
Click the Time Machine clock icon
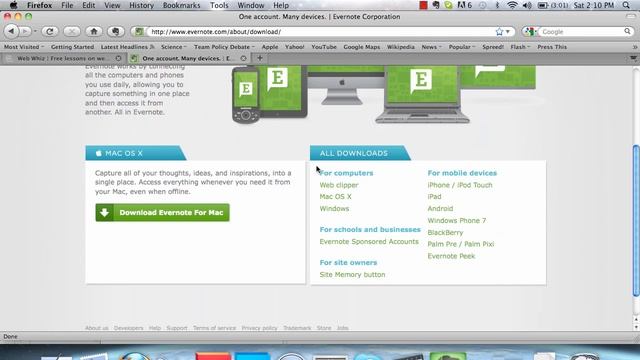(x=483, y=5)
